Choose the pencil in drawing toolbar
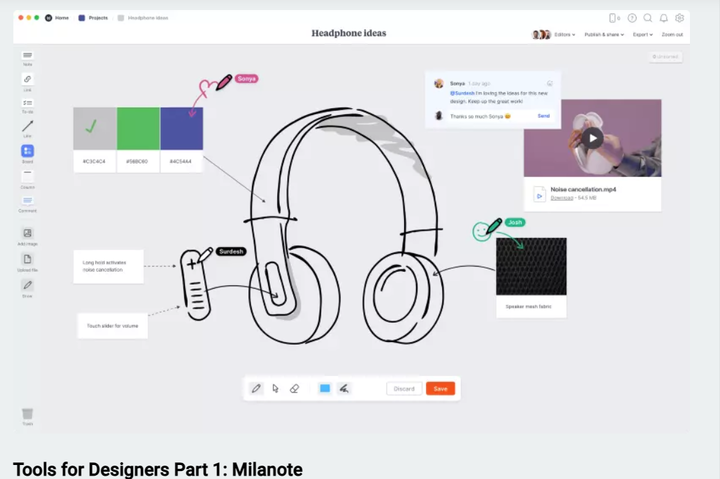Screen dimensions: 720x479 coord(256,388)
